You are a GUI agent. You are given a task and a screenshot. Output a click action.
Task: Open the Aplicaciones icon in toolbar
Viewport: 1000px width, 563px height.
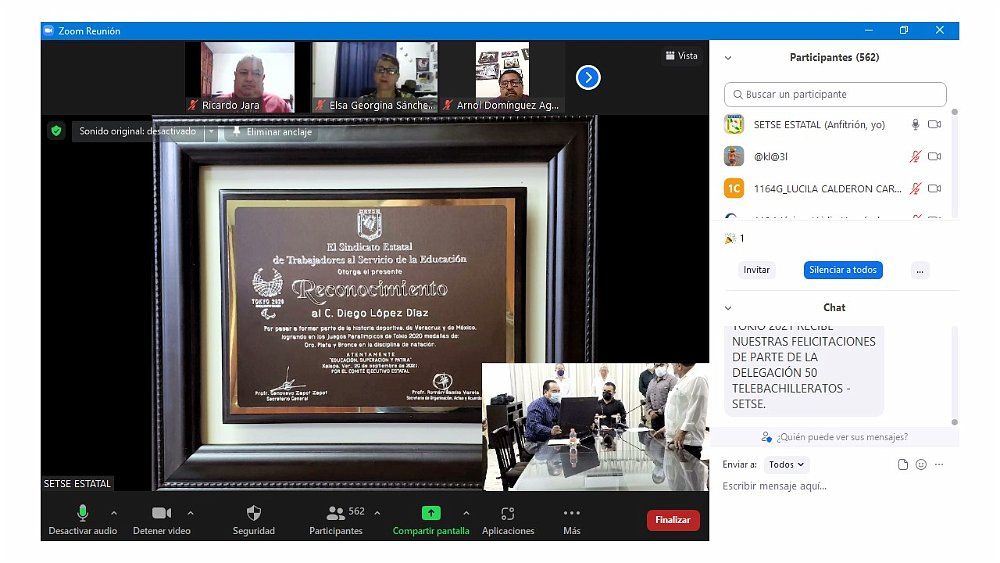[x=508, y=513]
